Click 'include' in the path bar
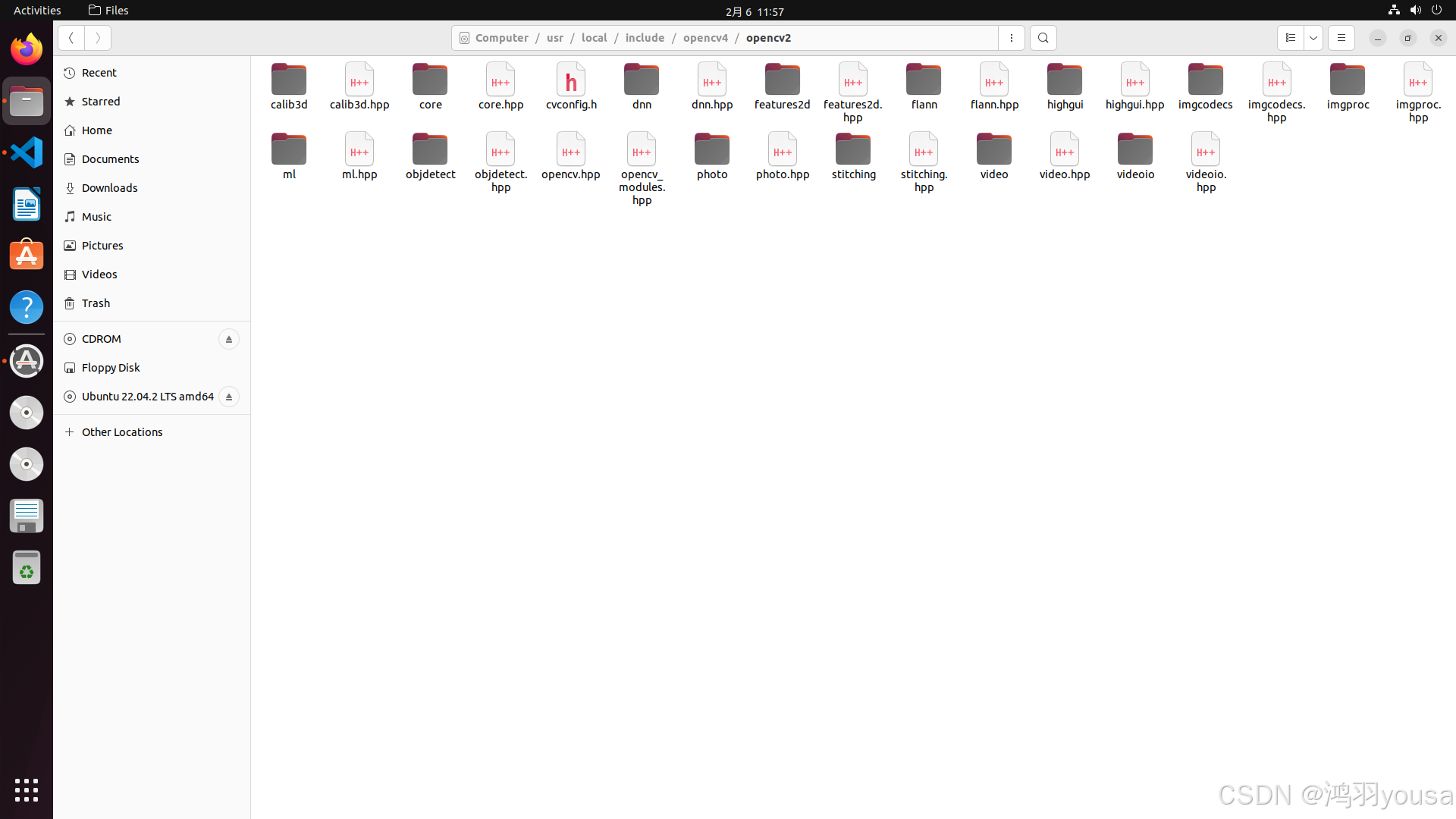This screenshot has height=819, width=1456. [x=645, y=38]
